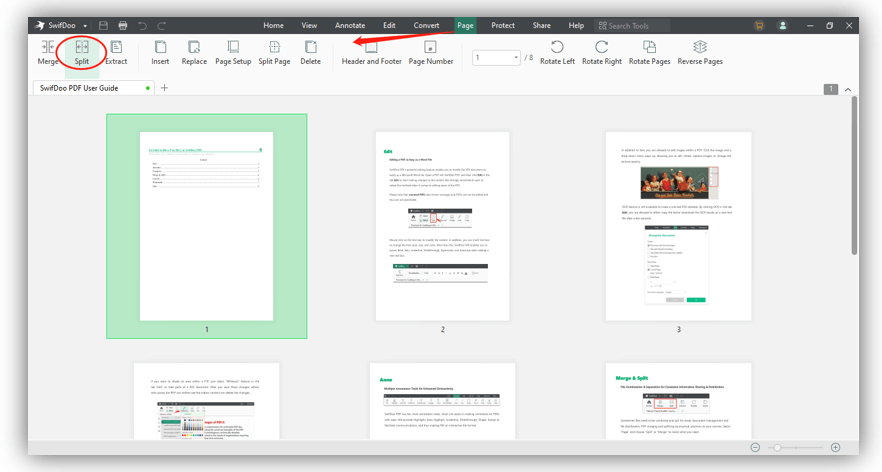Open a new tab with plus button

pyautogui.click(x=165, y=88)
